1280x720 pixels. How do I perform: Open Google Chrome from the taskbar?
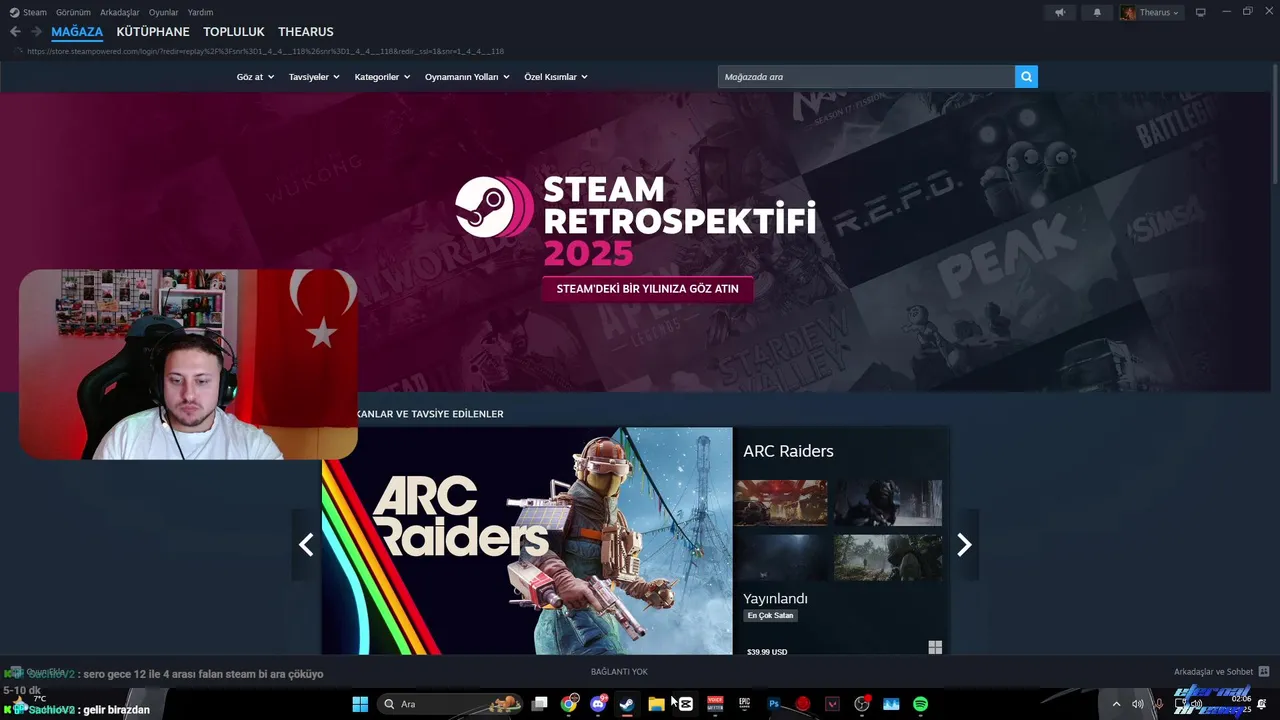(569, 704)
